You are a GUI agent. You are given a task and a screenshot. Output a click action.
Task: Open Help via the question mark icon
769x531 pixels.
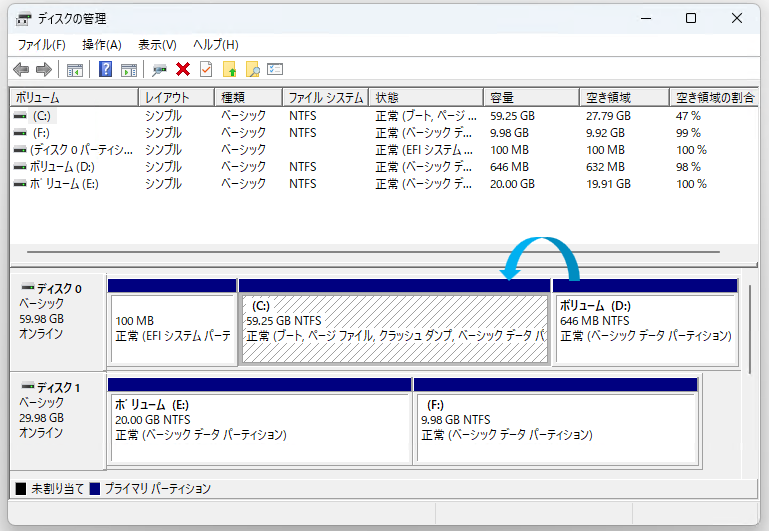coord(105,69)
